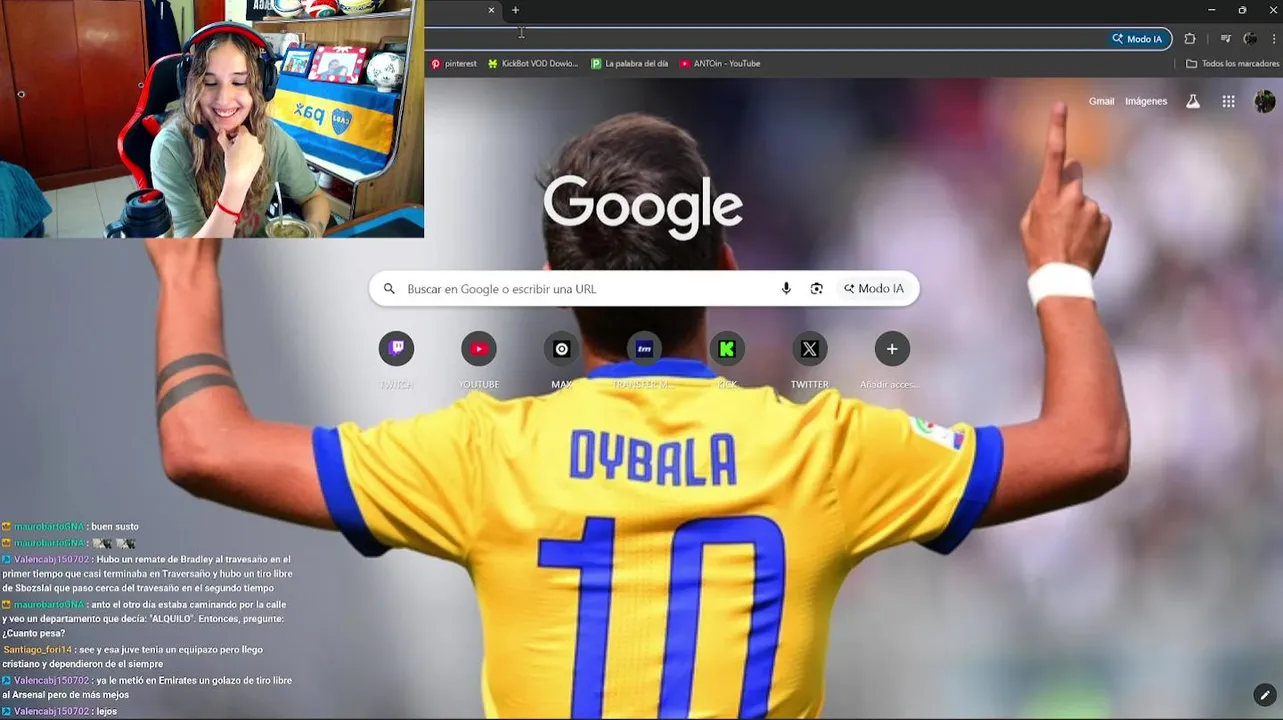This screenshot has height=720, width=1283.
Task: Search by image with Google Lens icon
Action: [x=816, y=289]
